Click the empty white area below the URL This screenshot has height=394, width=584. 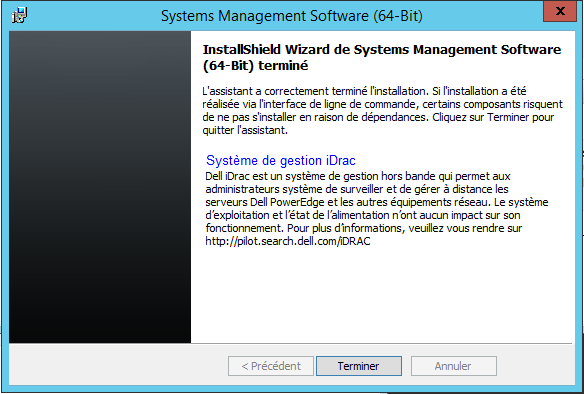point(383,294)
